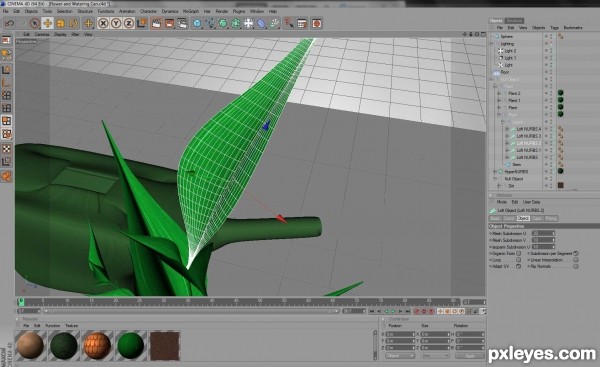Expand Loft NURBS.4 in object tree
This screenshot has height=367, width=600.
[x=507, y=129]
